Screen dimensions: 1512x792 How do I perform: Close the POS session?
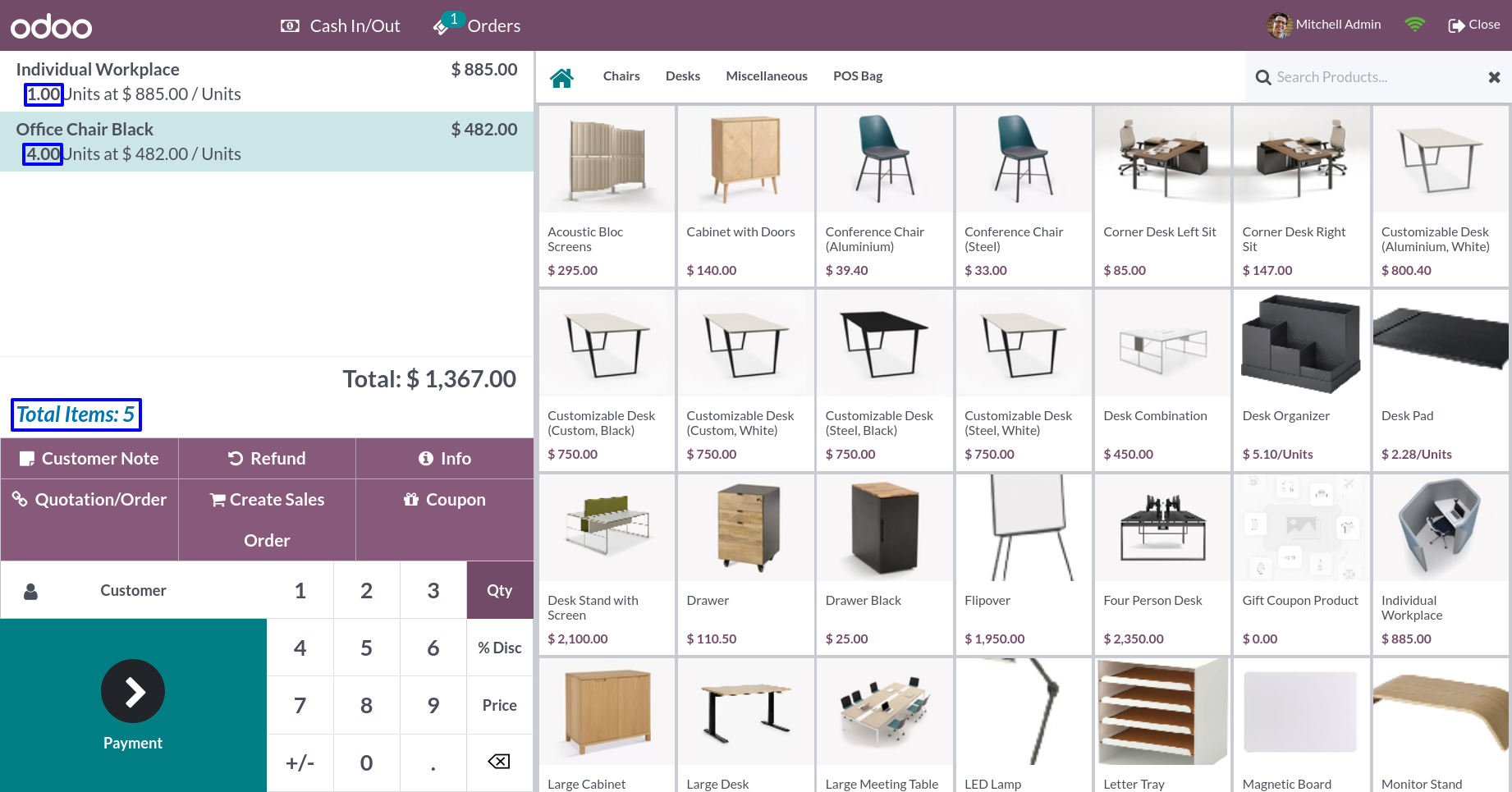(x=1474, y=25)
